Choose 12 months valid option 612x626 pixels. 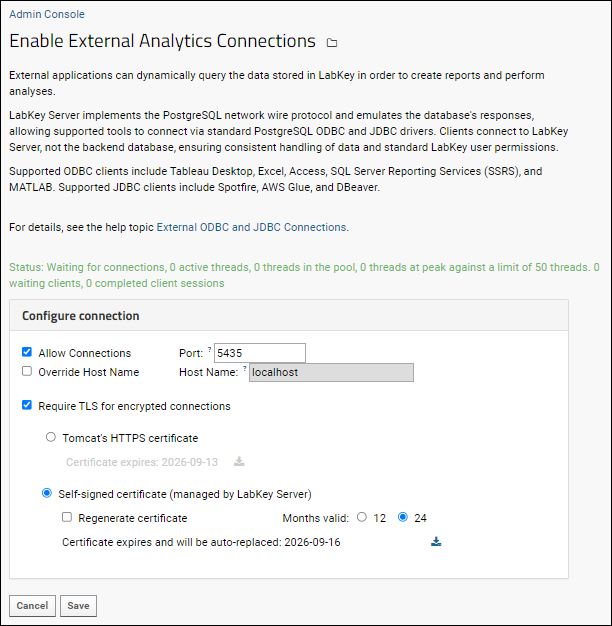(362, 517)
